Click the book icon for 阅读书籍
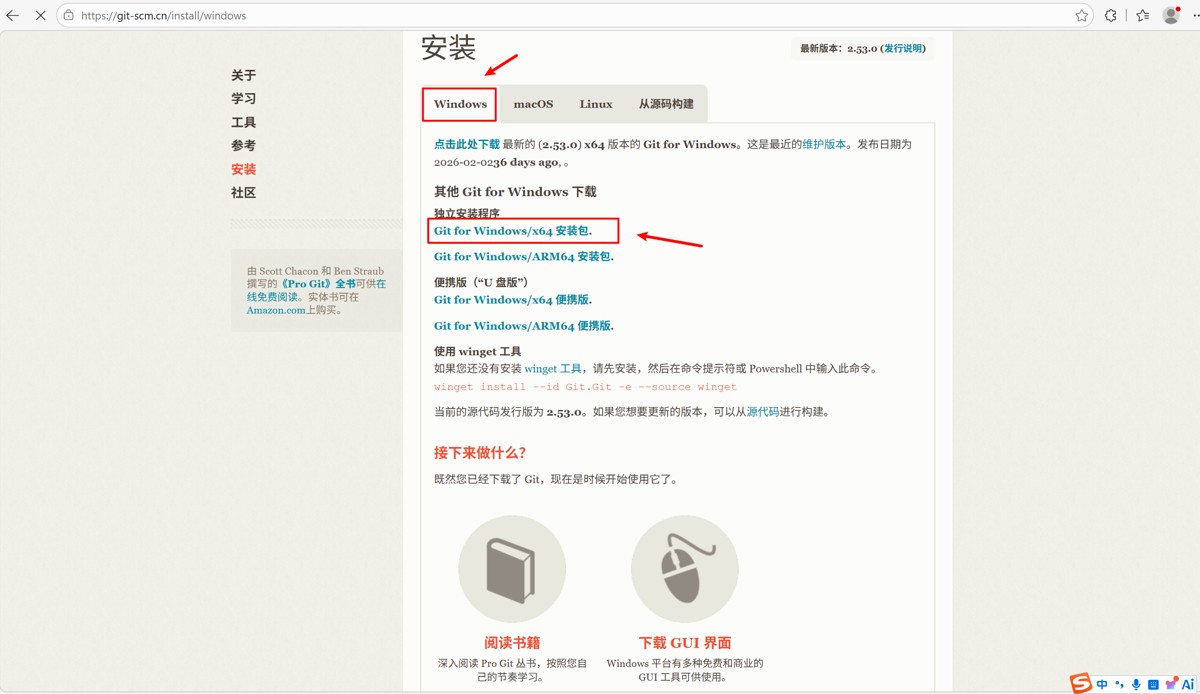Screen dimensions: 1200x694 (x=512, y=569)
